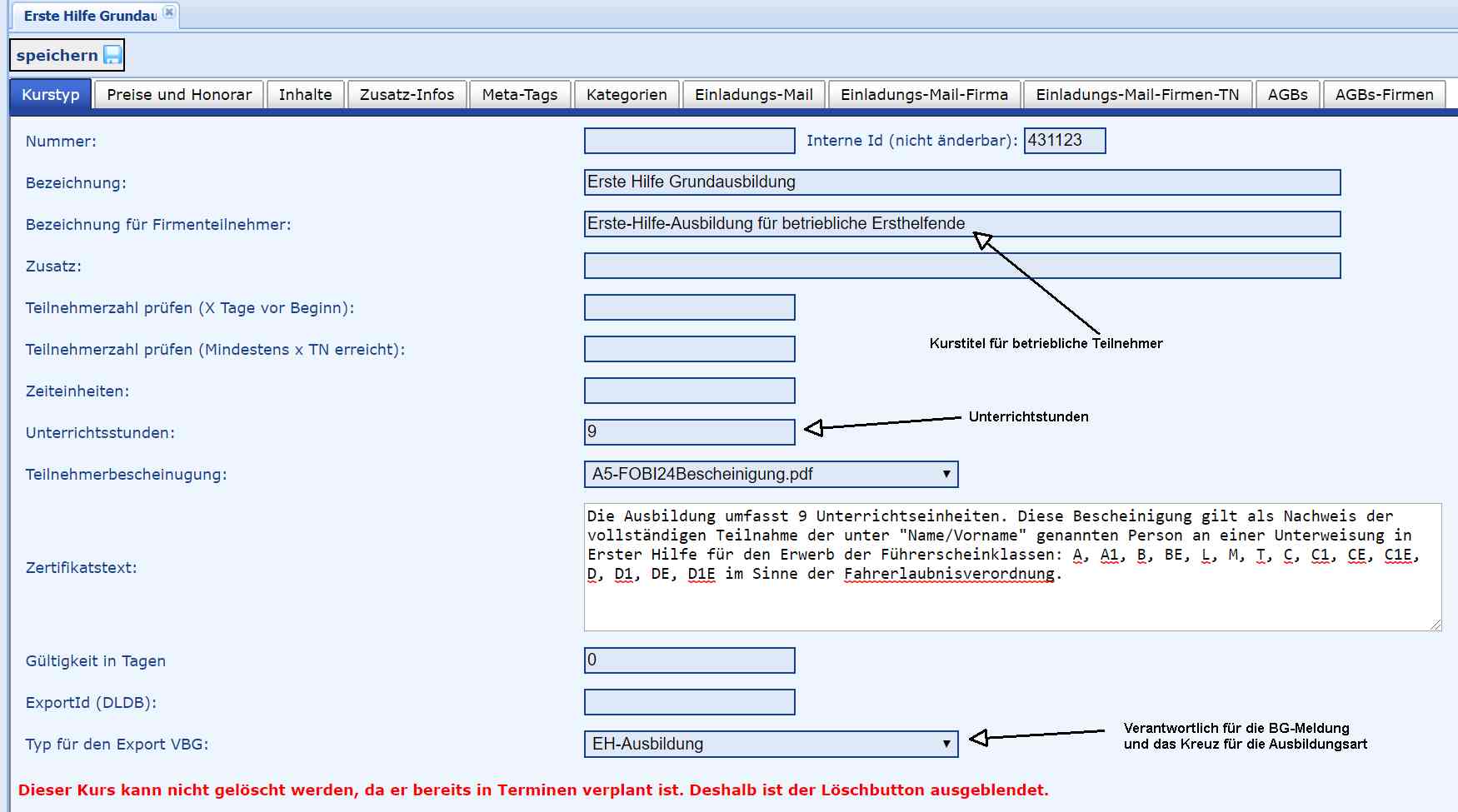Viewport: 1458px width, 812px height.
Task: Switch to the Einladungs-Mail tab
Action: coord(753,95)
